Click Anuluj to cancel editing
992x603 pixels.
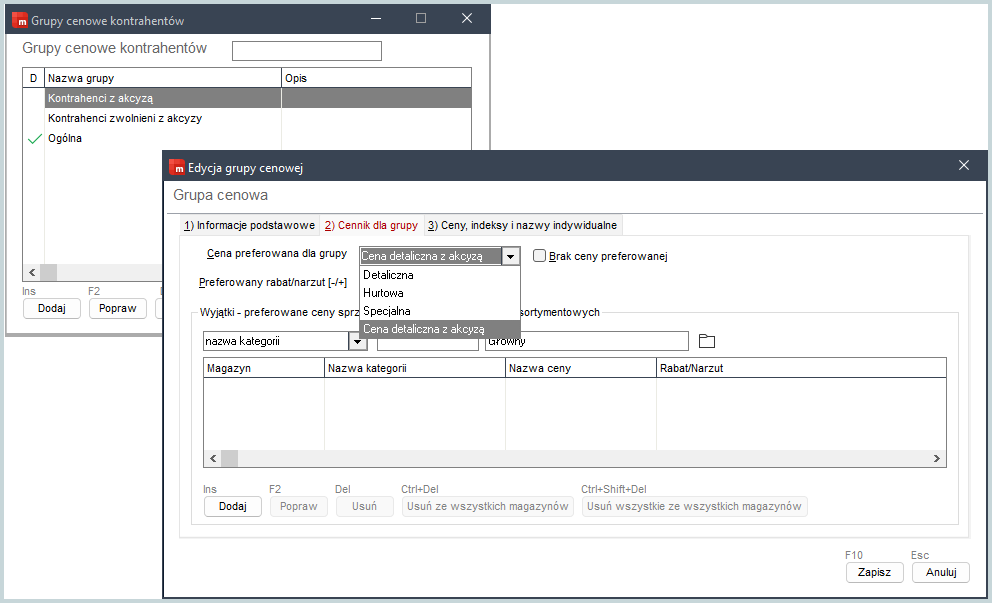point(941,572)
